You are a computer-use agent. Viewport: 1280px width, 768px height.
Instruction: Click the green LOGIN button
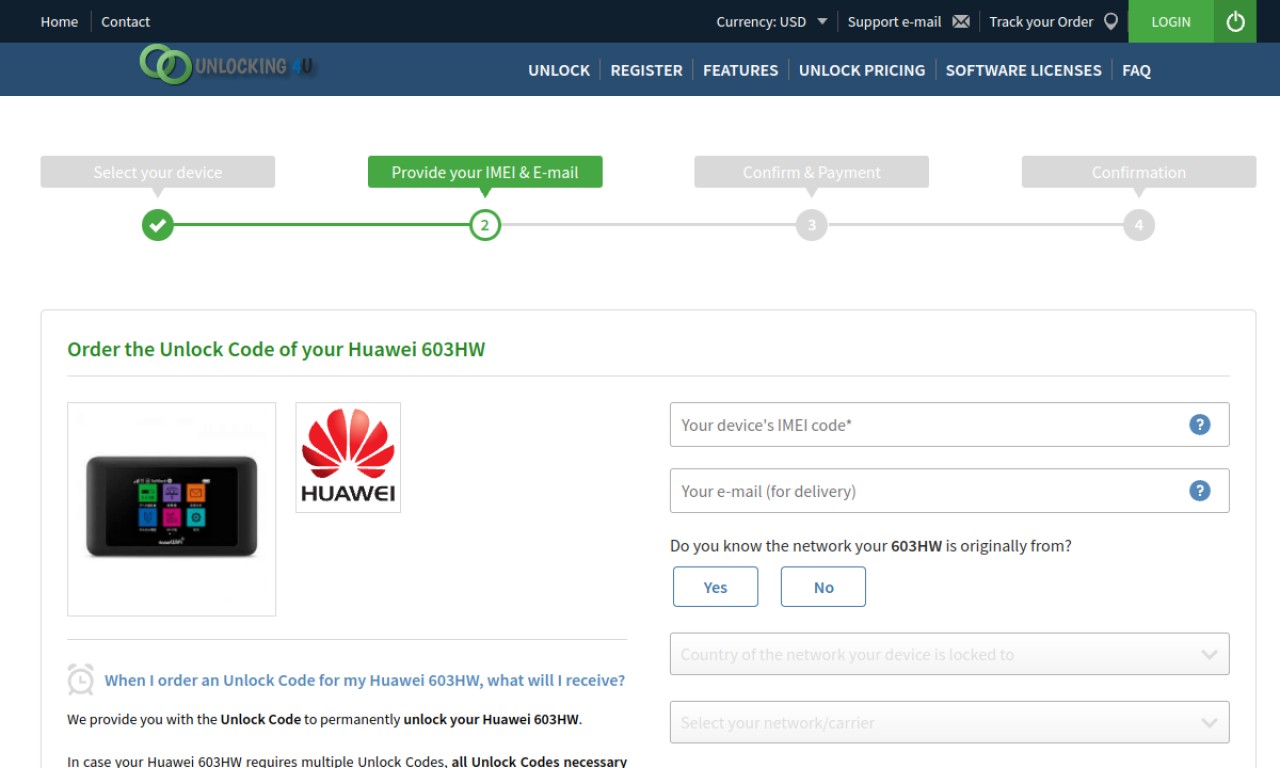point(1171,21)
